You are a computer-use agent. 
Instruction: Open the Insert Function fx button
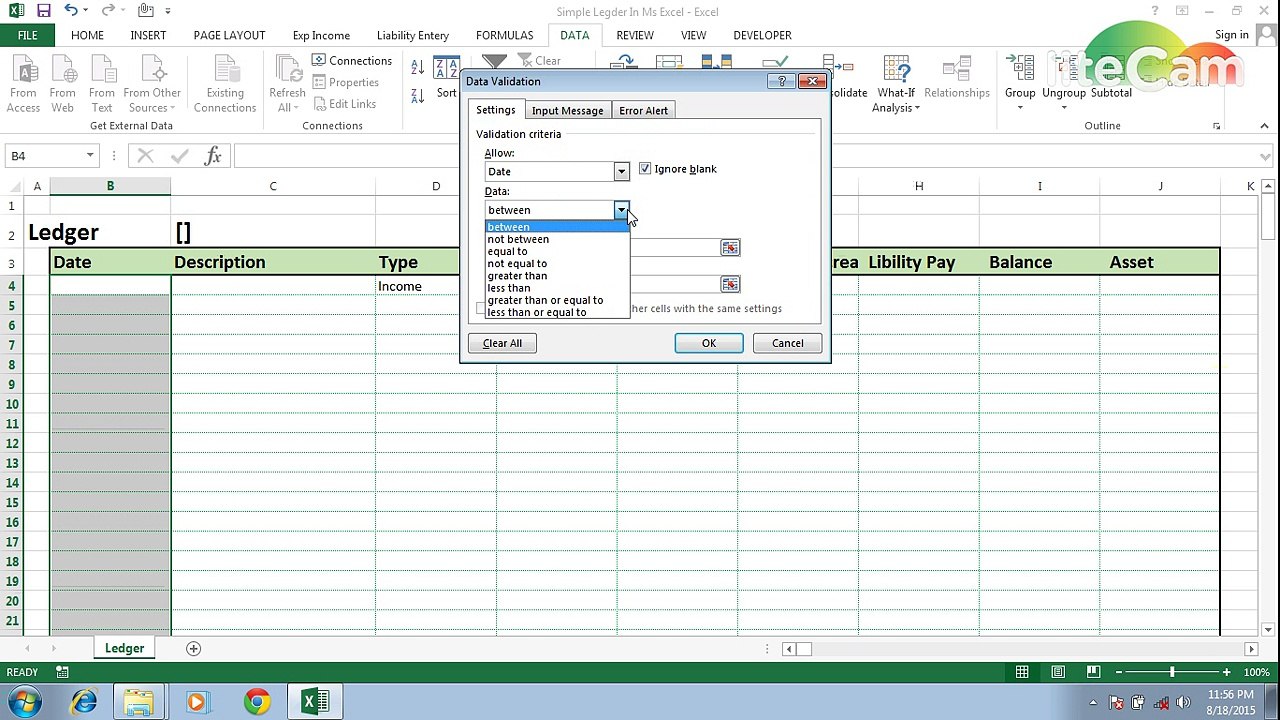(x=213, y=156)
